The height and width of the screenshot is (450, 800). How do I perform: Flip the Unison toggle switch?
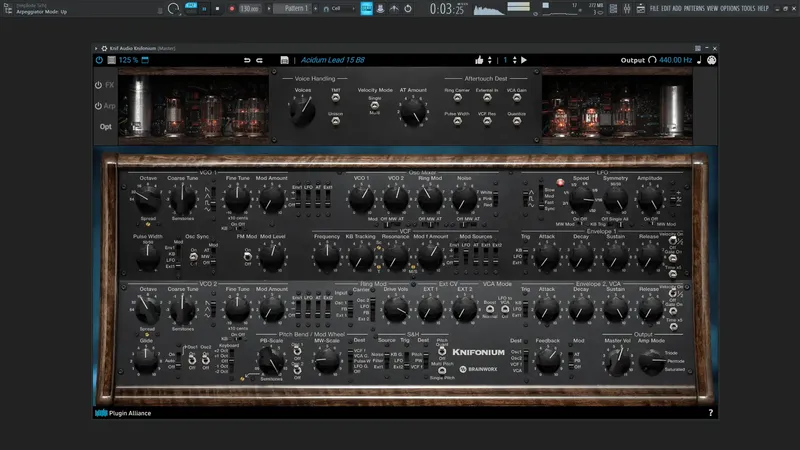(x=335, y=121)
